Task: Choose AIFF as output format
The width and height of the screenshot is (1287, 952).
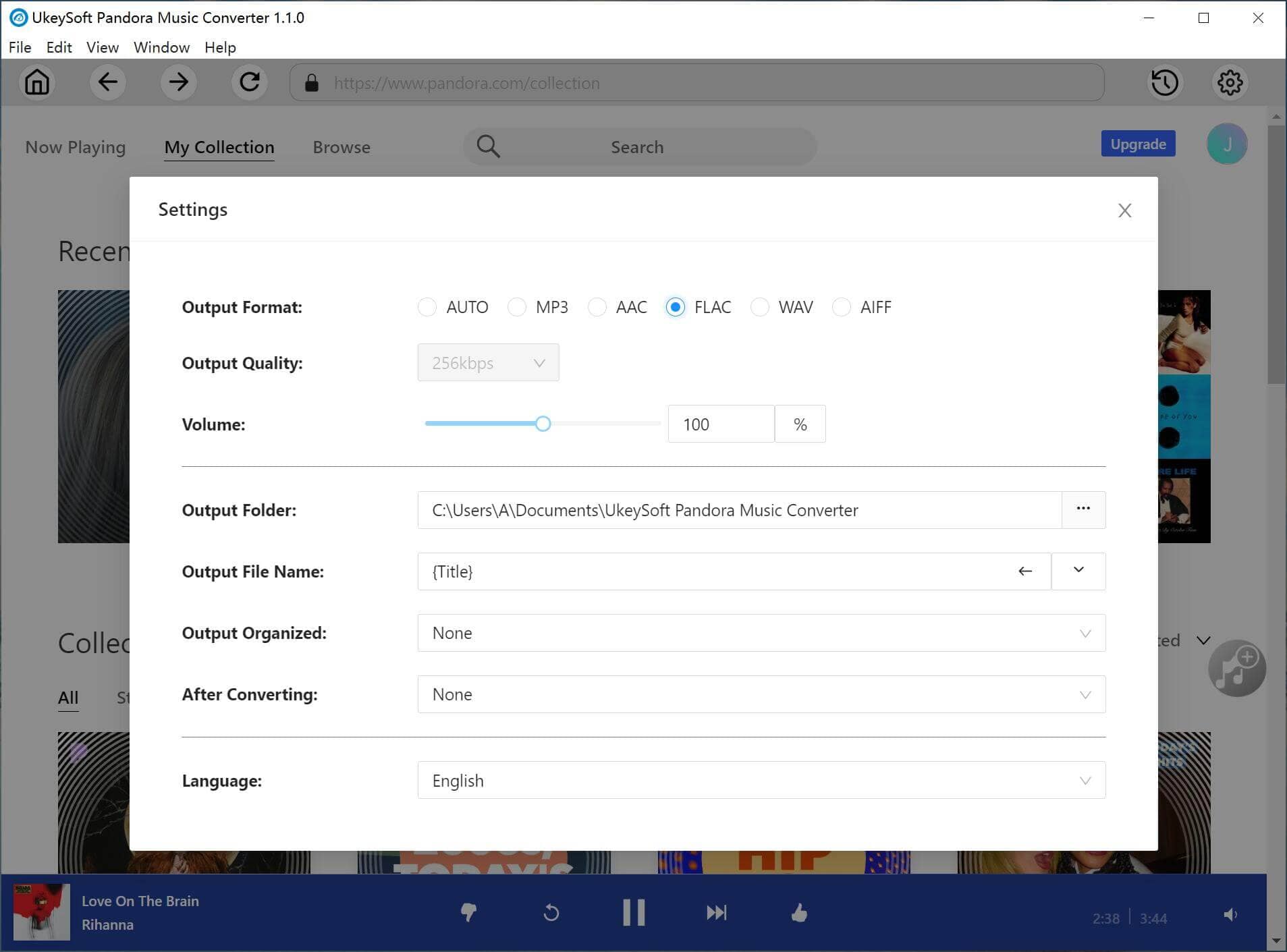Action: (x=842, y=307)
